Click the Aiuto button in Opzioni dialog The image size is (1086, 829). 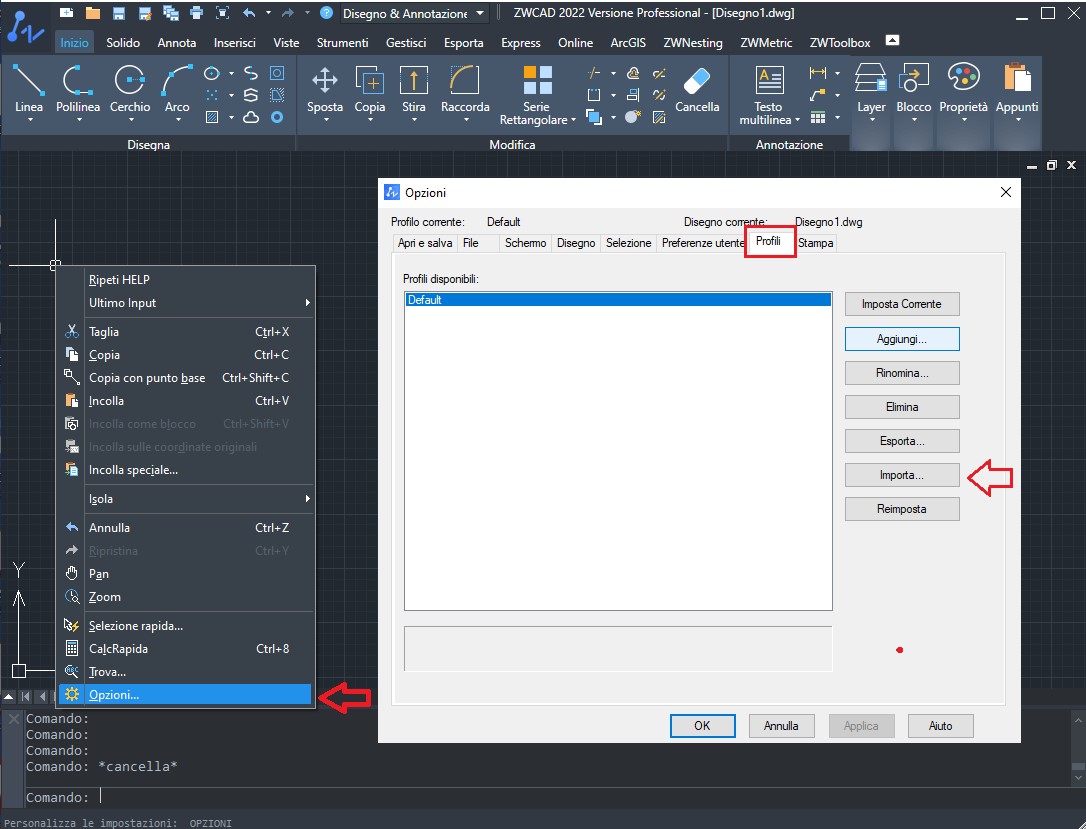[x=941, y=726]
